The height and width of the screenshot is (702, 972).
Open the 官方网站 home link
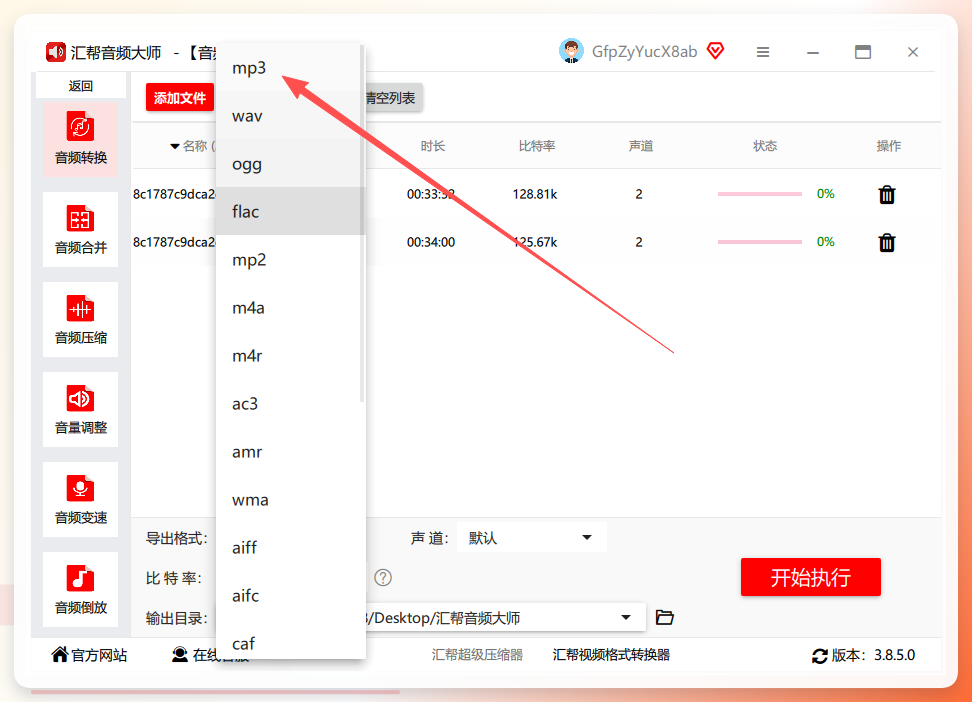pyautogui.click(x=89, y=655)
